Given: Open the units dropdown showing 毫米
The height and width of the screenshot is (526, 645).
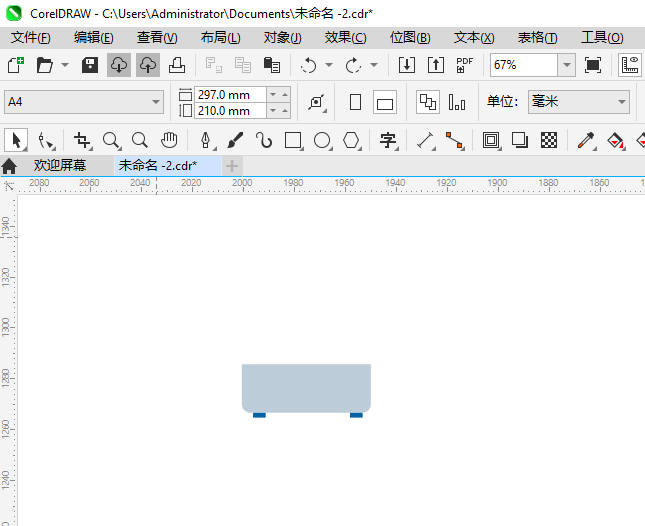Looking at the screenshot, I should [579, 102].
